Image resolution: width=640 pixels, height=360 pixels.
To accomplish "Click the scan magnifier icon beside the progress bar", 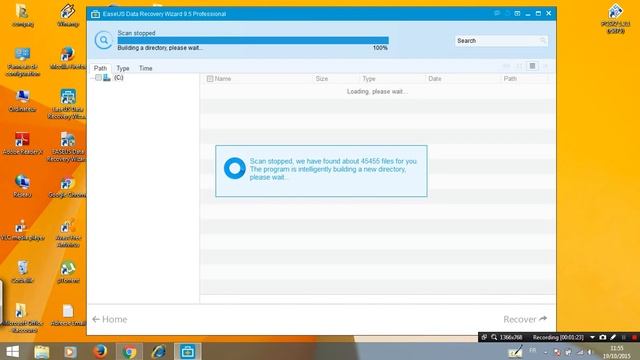I will click(x=103, y=40).
